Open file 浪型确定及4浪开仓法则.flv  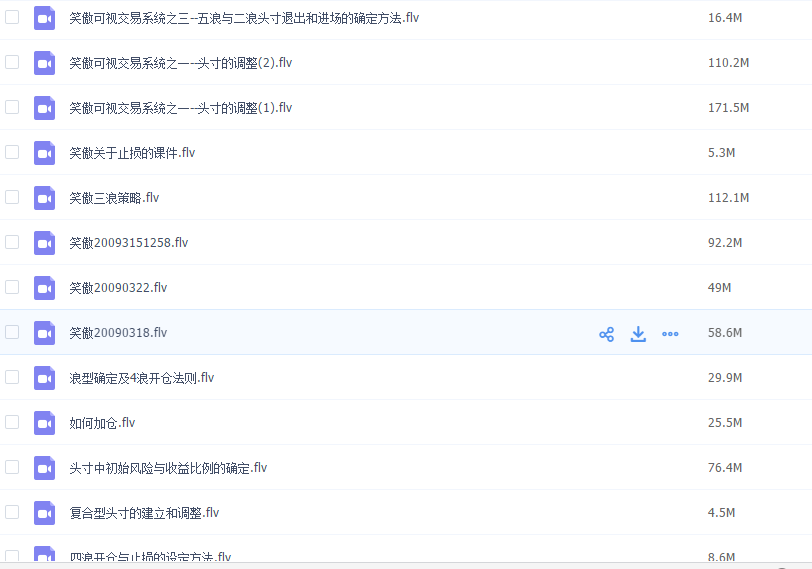tap(141, 378)
